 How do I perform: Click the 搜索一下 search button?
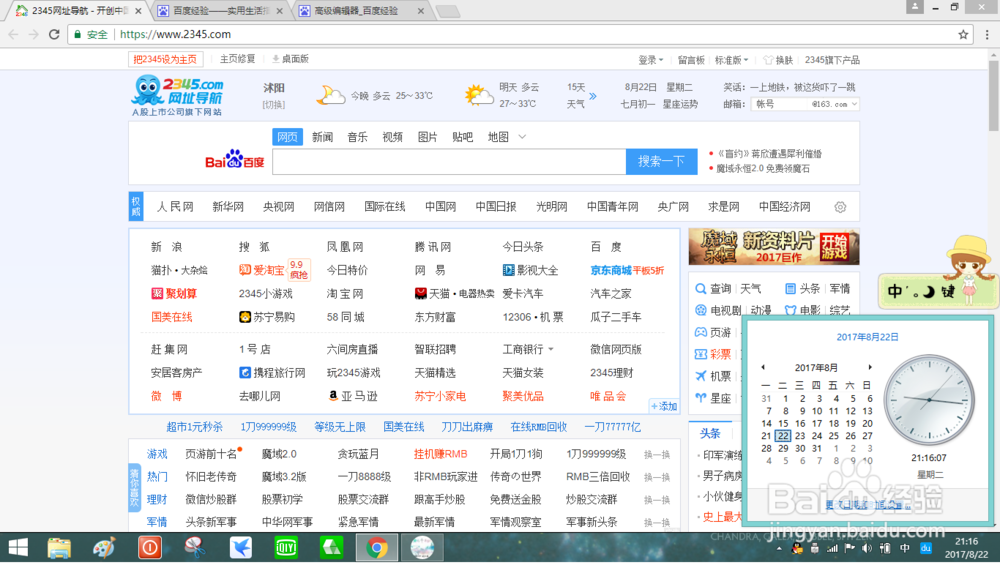(x=661, y=161)
